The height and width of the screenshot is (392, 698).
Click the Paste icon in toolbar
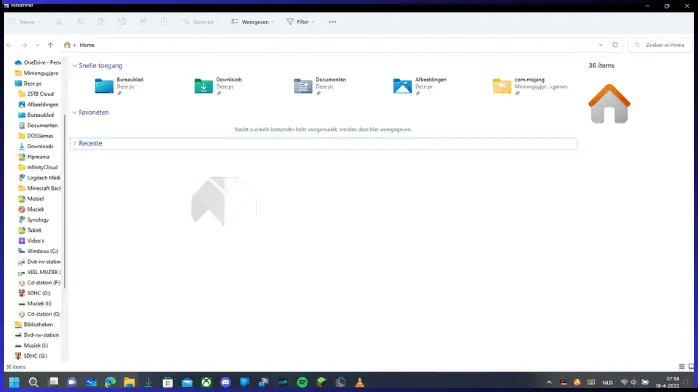coord(101,22)
